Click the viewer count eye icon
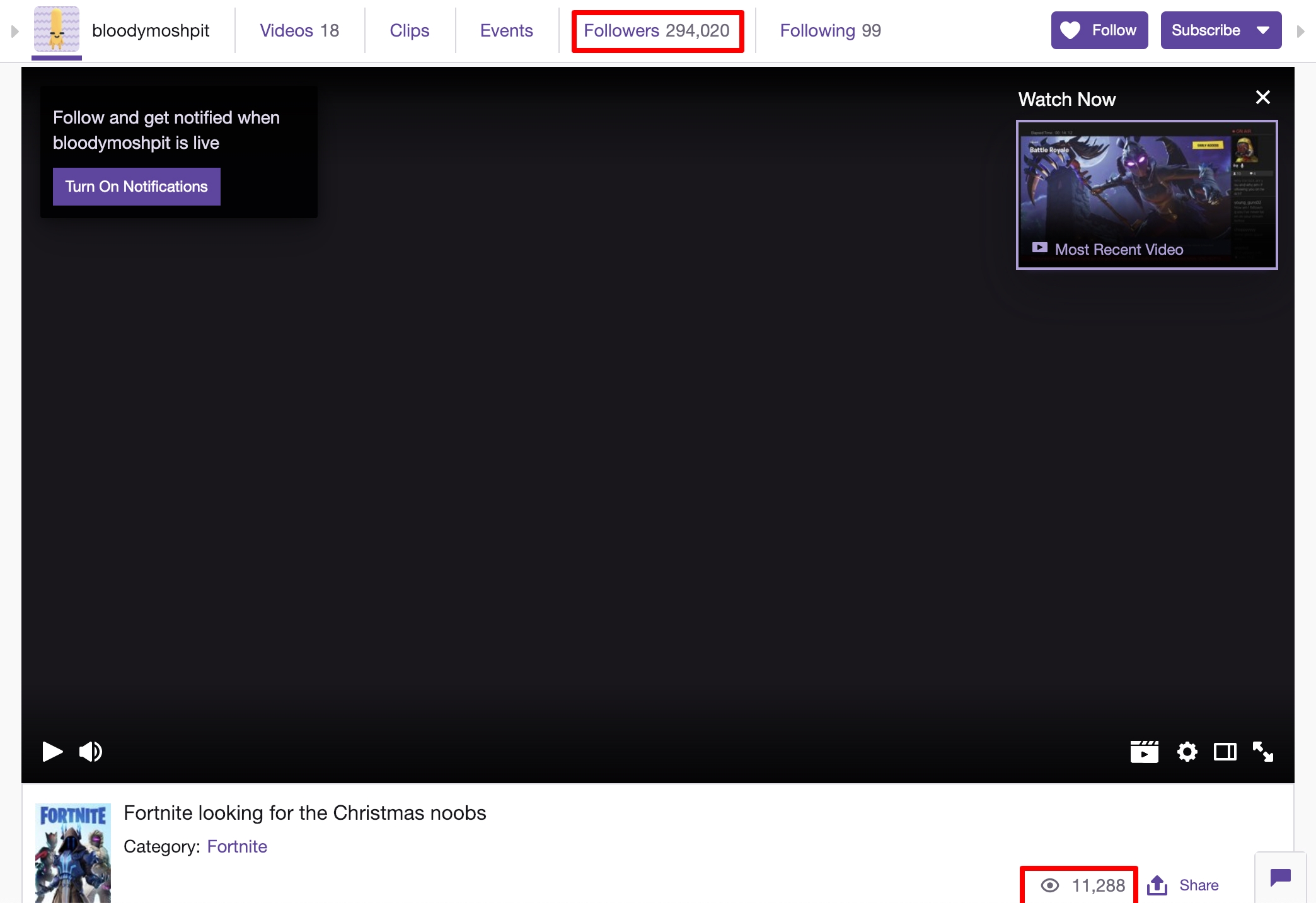The height and width of the screenshot is (903, 1316). [x=1049, y=885]
